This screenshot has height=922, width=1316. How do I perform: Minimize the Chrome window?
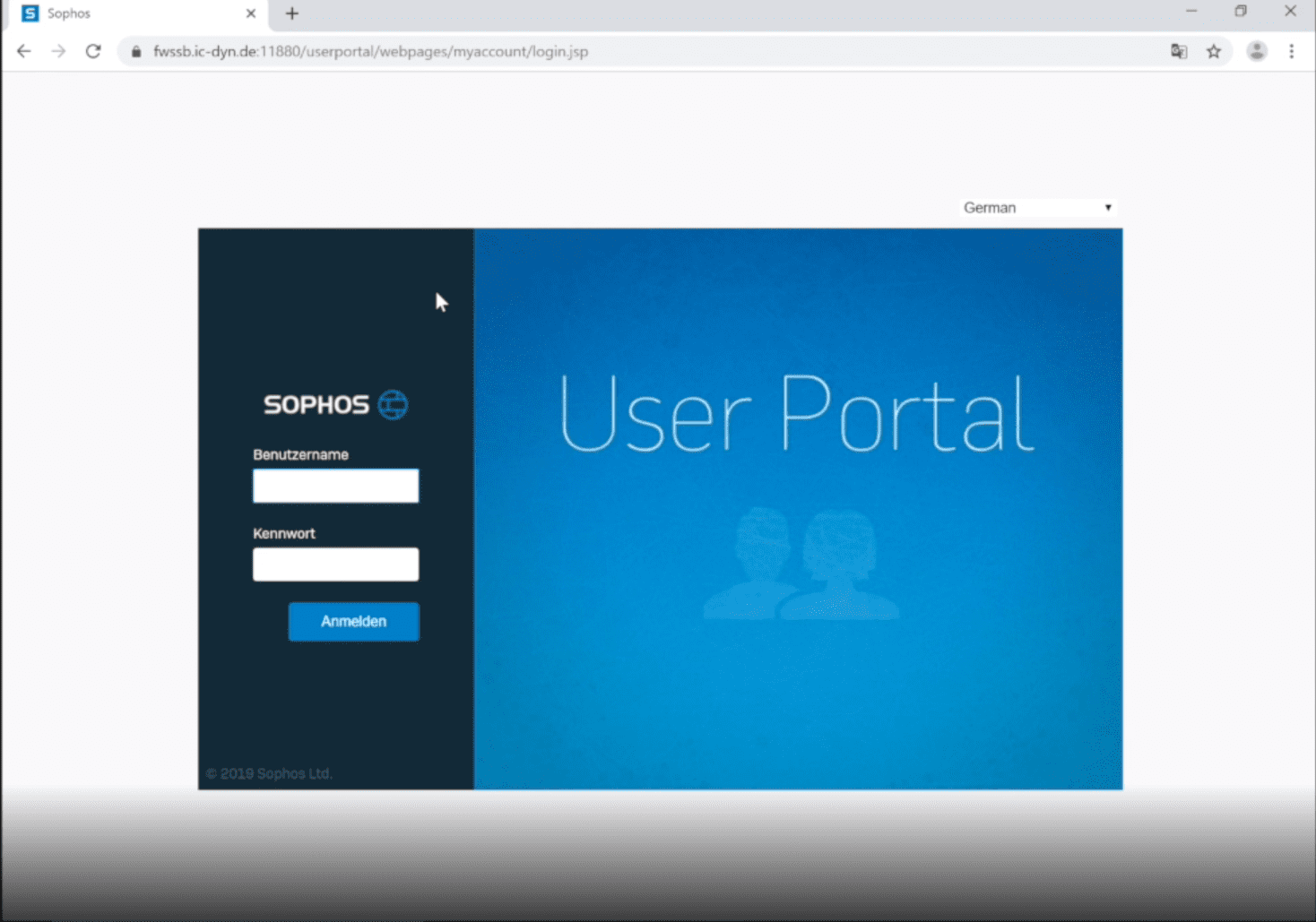pos(1191,12)
